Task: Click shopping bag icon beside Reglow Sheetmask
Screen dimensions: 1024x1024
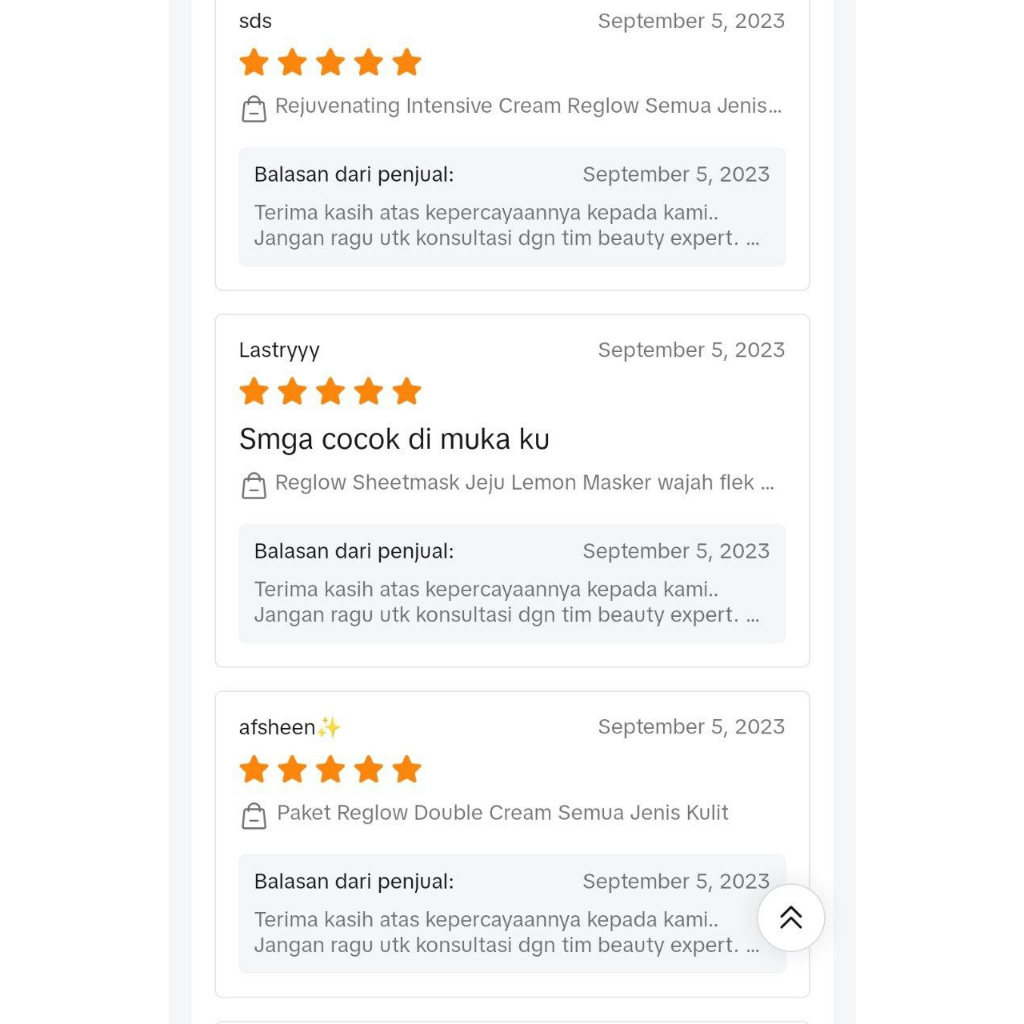Action: [254, 486]
